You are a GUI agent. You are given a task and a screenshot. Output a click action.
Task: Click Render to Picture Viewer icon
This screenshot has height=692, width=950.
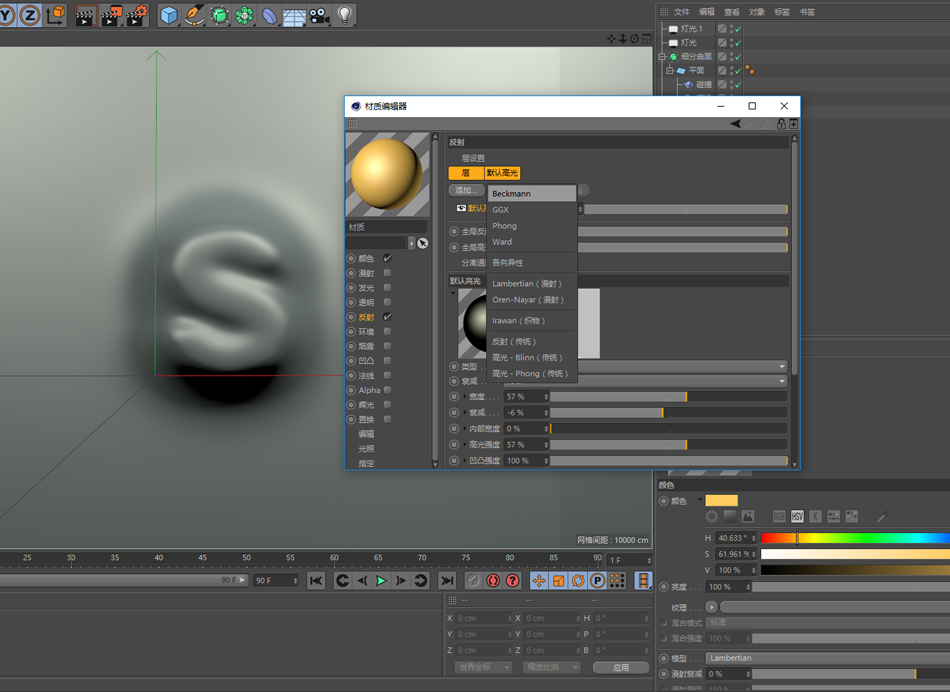[111, 15]
